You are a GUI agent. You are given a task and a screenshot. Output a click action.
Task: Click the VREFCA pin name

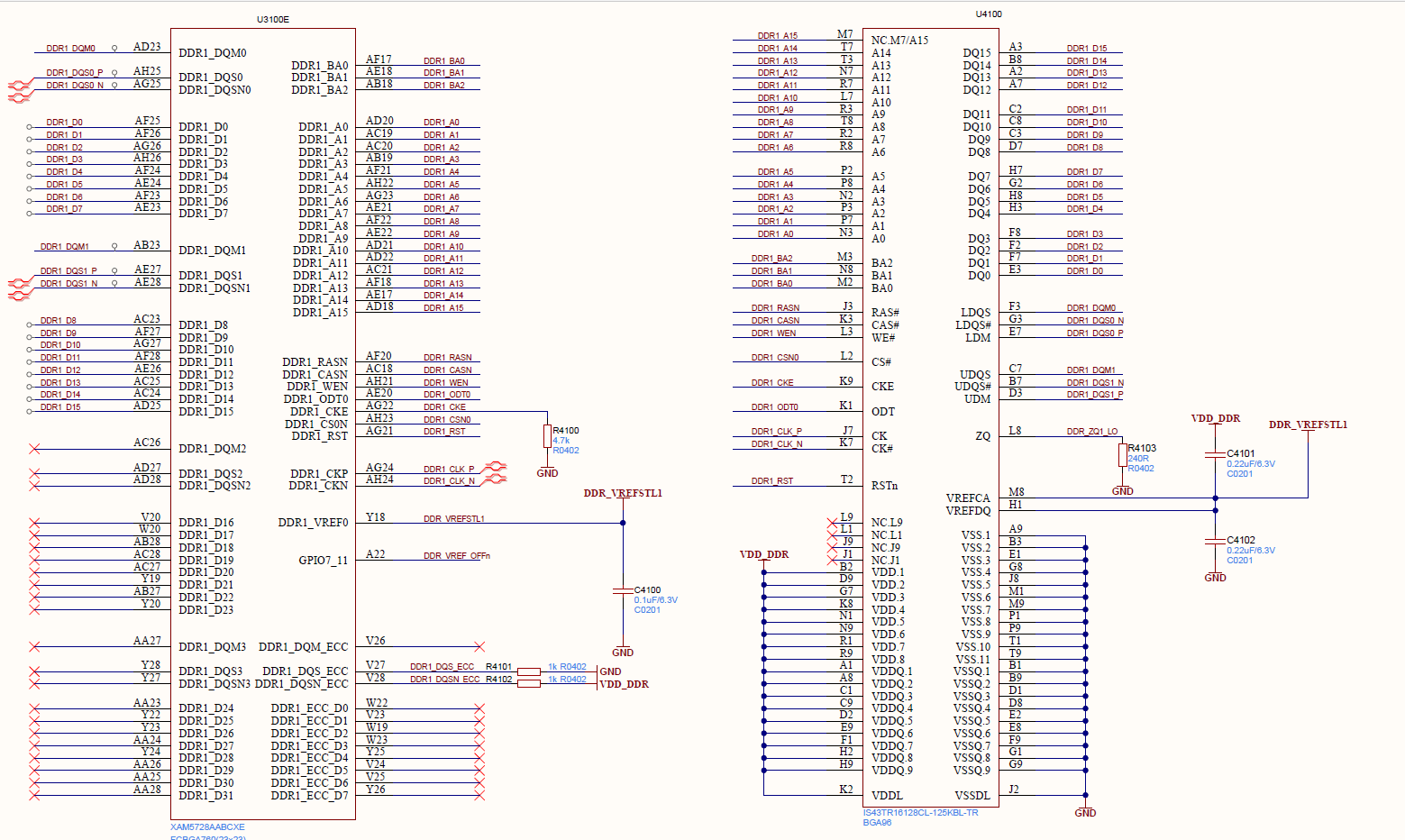pyautogui.click(x=968, y=498)
